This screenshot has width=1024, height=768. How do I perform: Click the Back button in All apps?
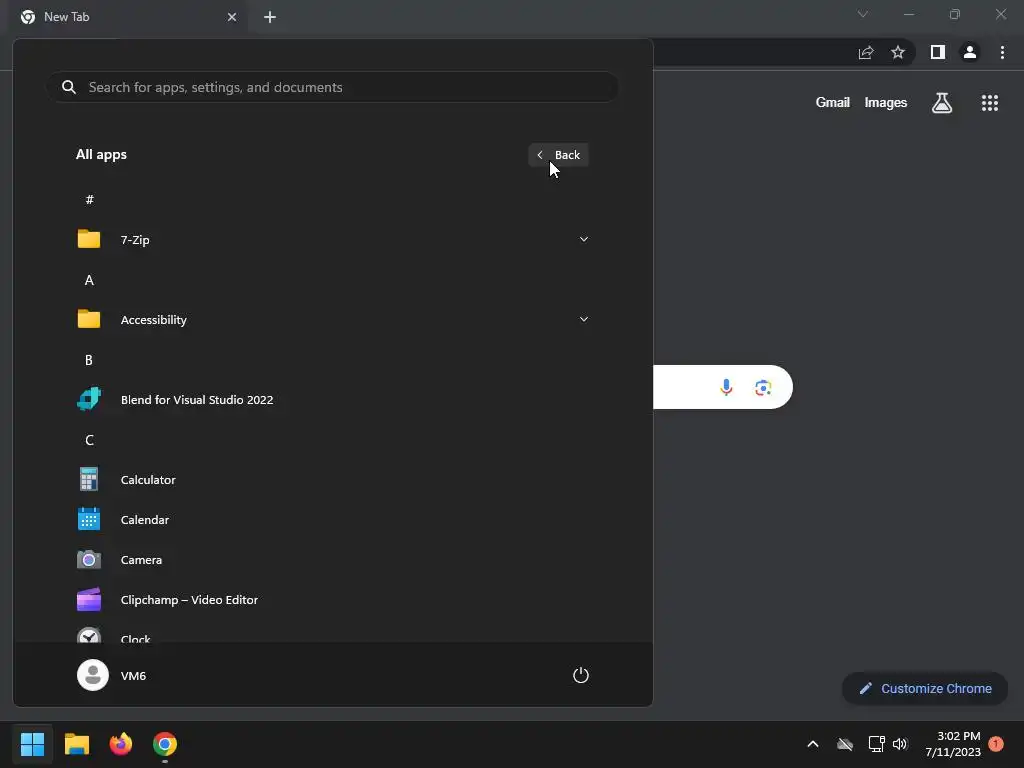click(558, 155)
